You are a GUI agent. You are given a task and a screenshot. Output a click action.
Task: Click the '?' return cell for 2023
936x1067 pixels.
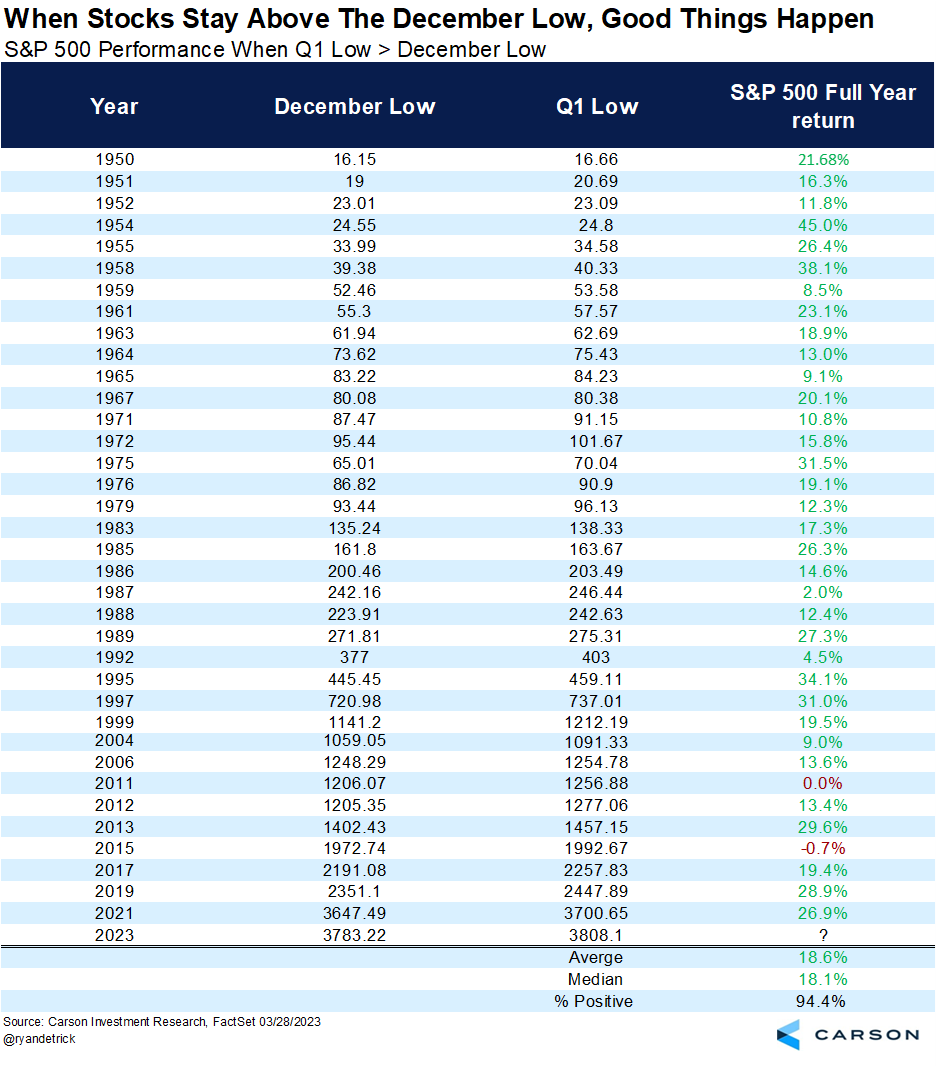coord(823,935)
